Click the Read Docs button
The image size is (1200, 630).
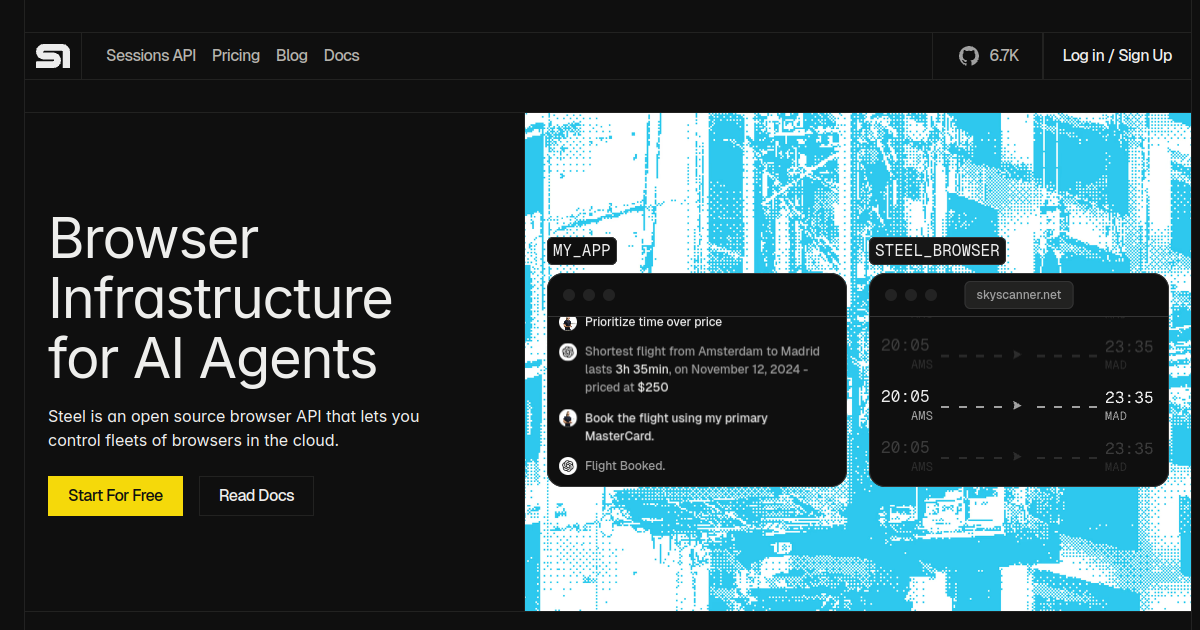tap(256, 496)
